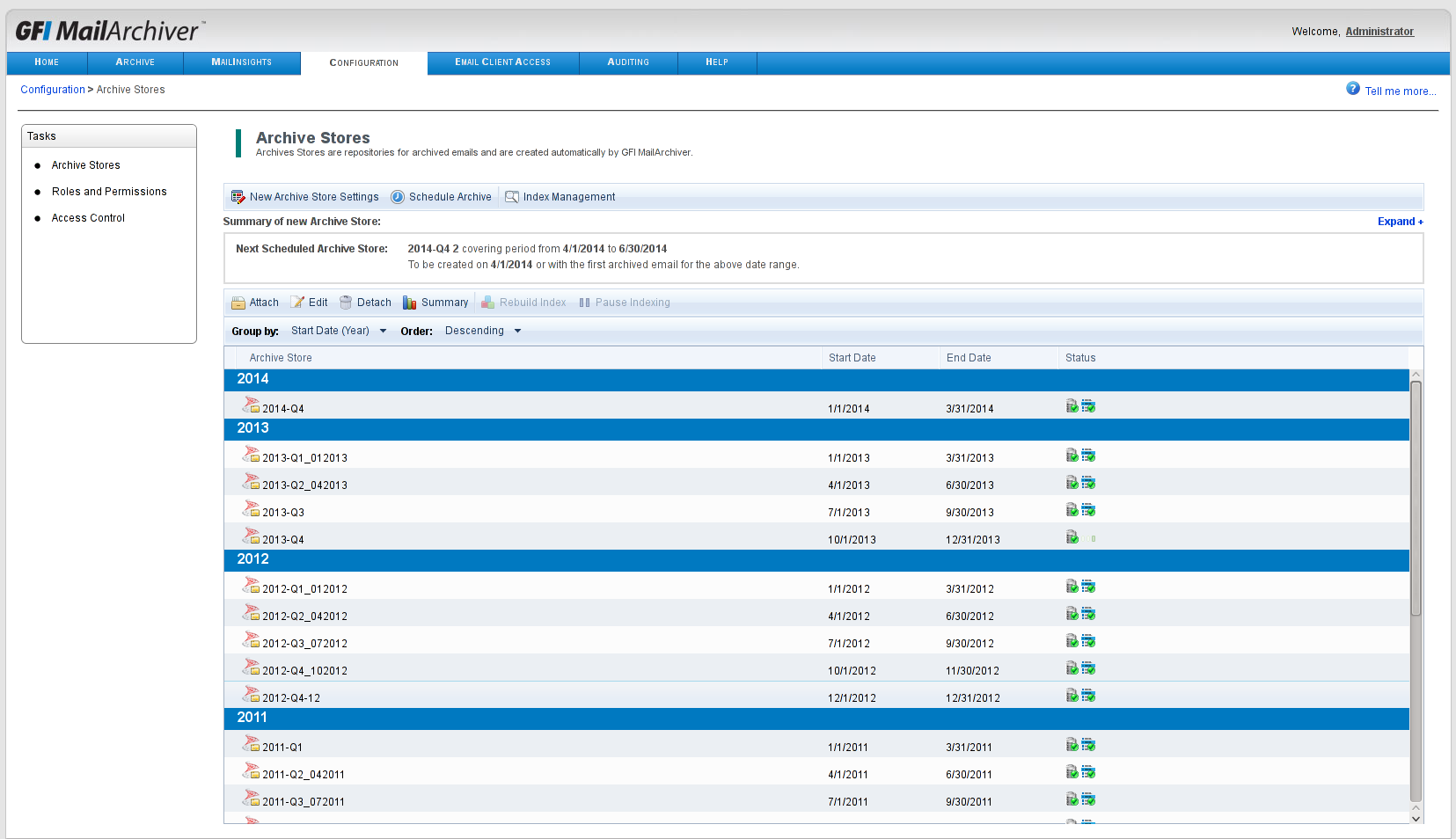Select the 2012-Q2_042012 row text
This screenshot has height=839, width=1456.
point(304,616)
